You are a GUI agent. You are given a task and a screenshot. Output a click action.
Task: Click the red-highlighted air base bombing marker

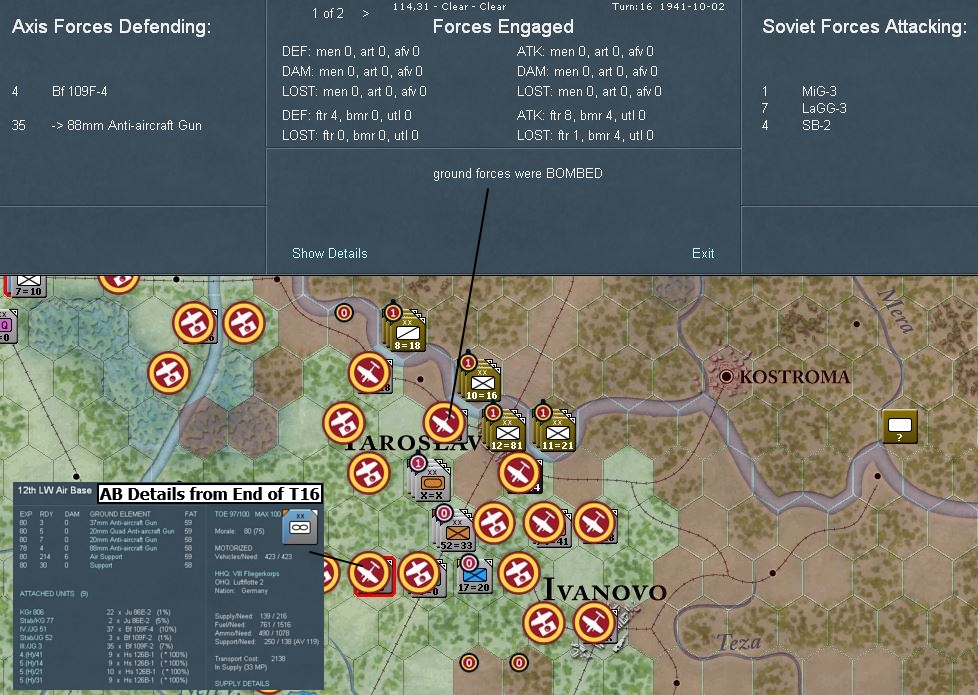[x=369, y=573]
